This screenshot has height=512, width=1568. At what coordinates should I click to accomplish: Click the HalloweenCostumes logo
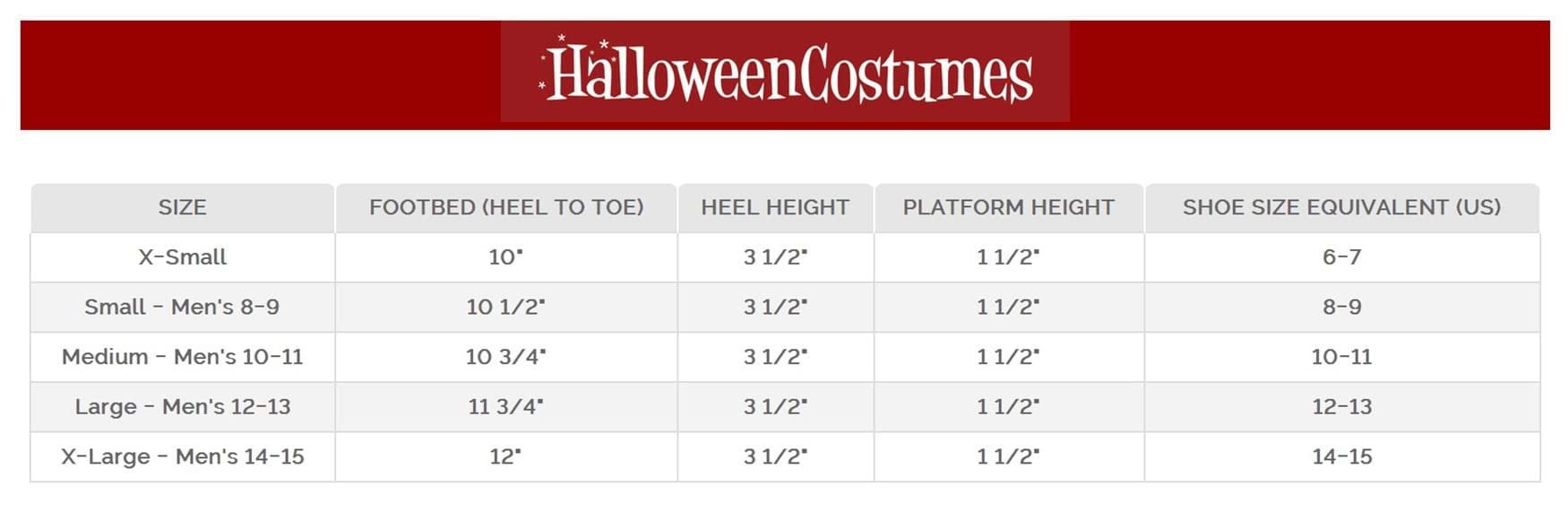tap(785, 73)
